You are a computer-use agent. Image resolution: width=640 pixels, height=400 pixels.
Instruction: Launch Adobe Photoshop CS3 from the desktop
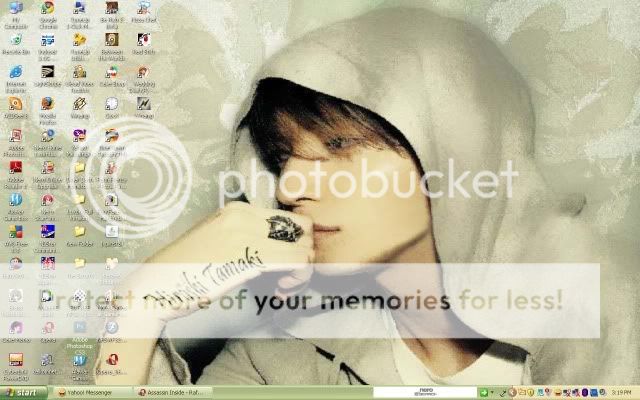[x=80, y=329]
